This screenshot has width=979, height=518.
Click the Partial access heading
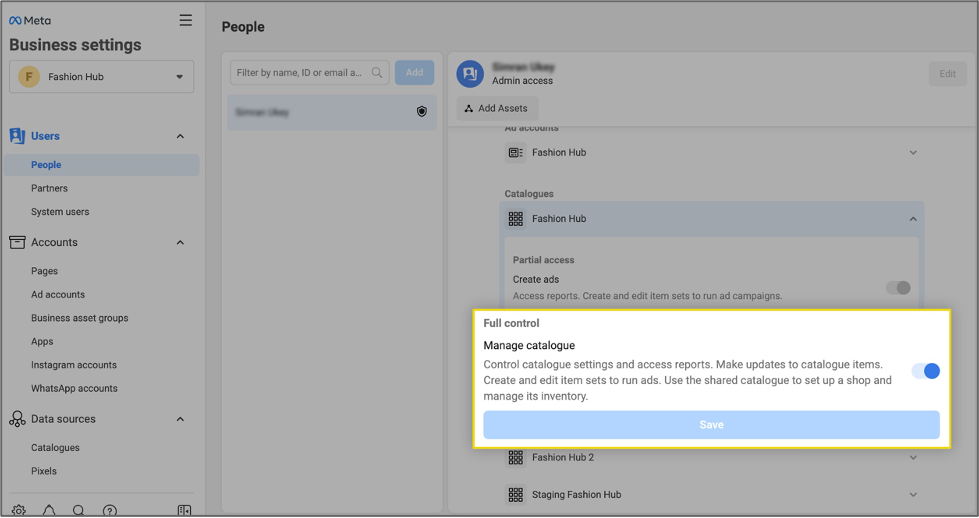(x=543, y=260)
